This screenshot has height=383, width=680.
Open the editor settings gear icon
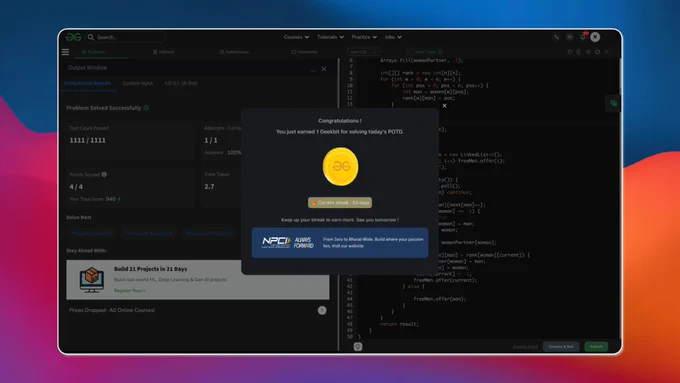(x=588, y=52)
